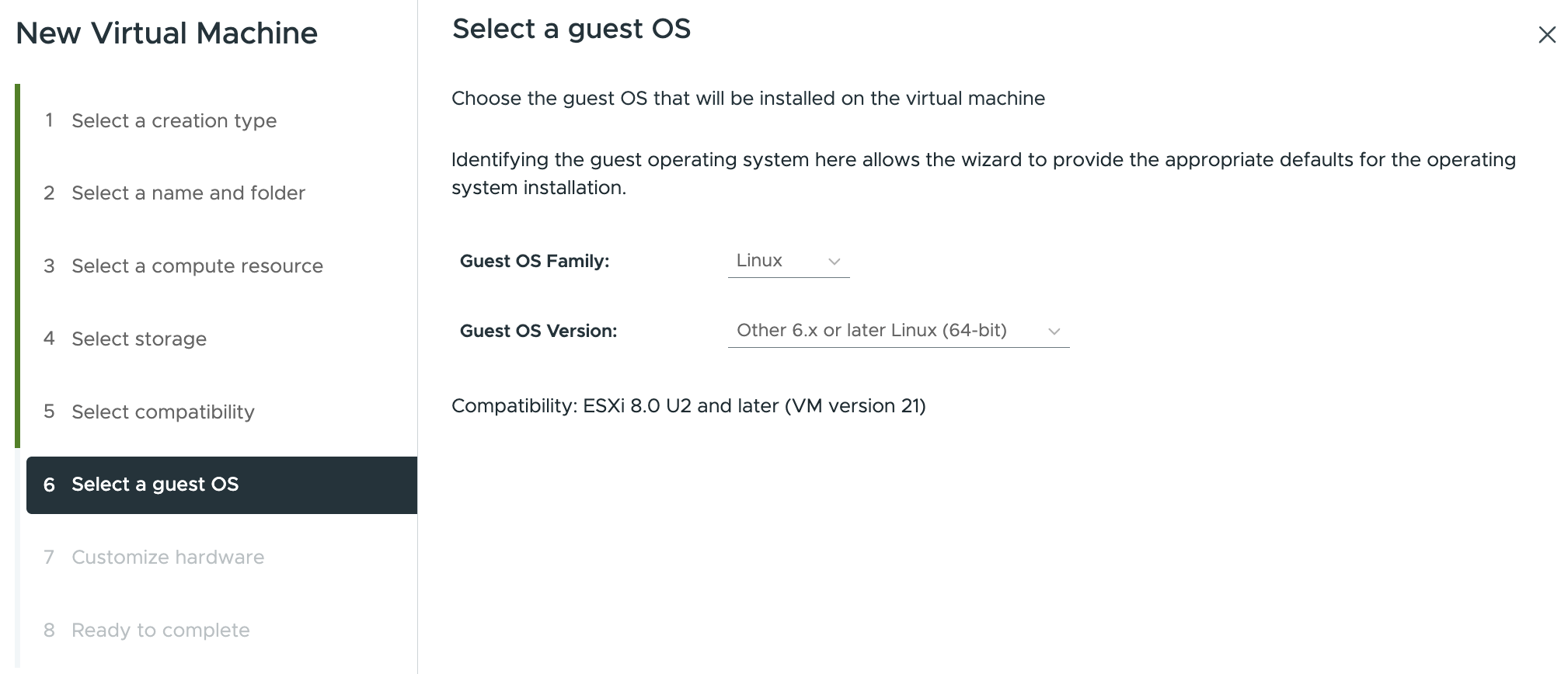The image size is (1568, 674).
Task: Click the Guest OS Family label
Action: click(x=535, y=262)
